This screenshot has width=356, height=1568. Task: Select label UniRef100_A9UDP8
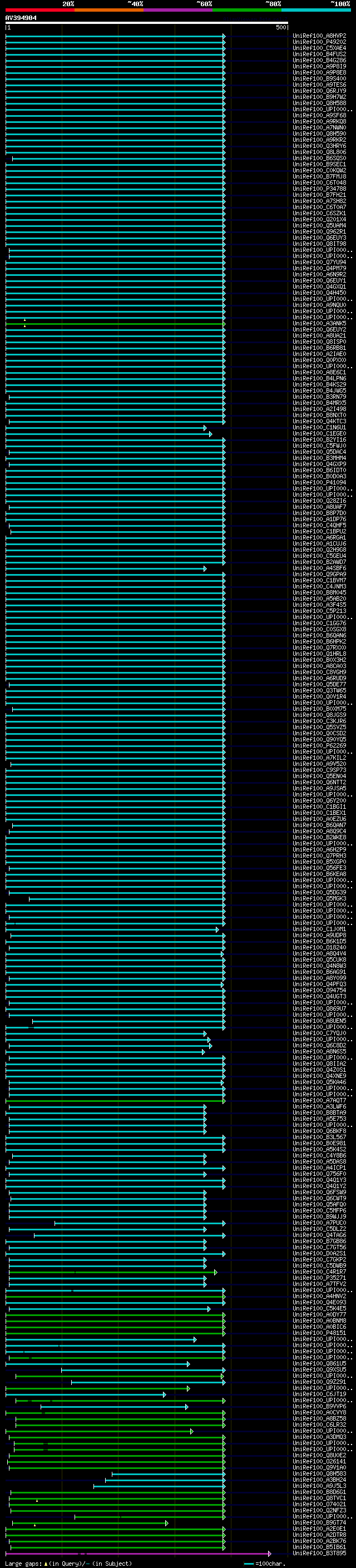[319, 935]
